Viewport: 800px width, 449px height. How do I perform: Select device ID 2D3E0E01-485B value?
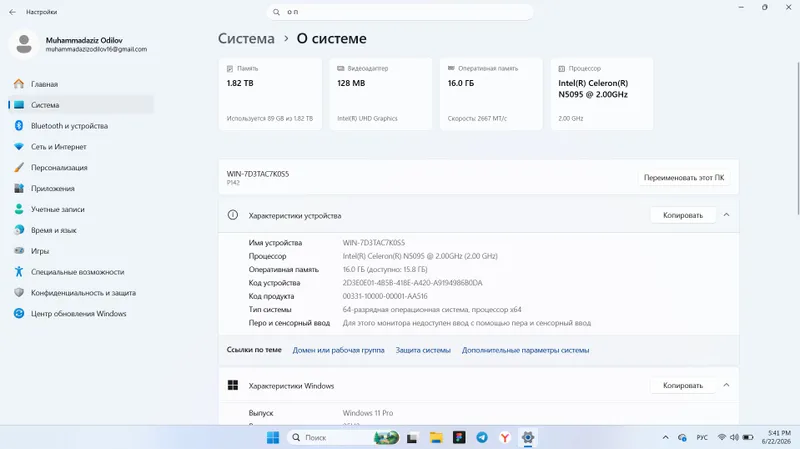(412, 283)
